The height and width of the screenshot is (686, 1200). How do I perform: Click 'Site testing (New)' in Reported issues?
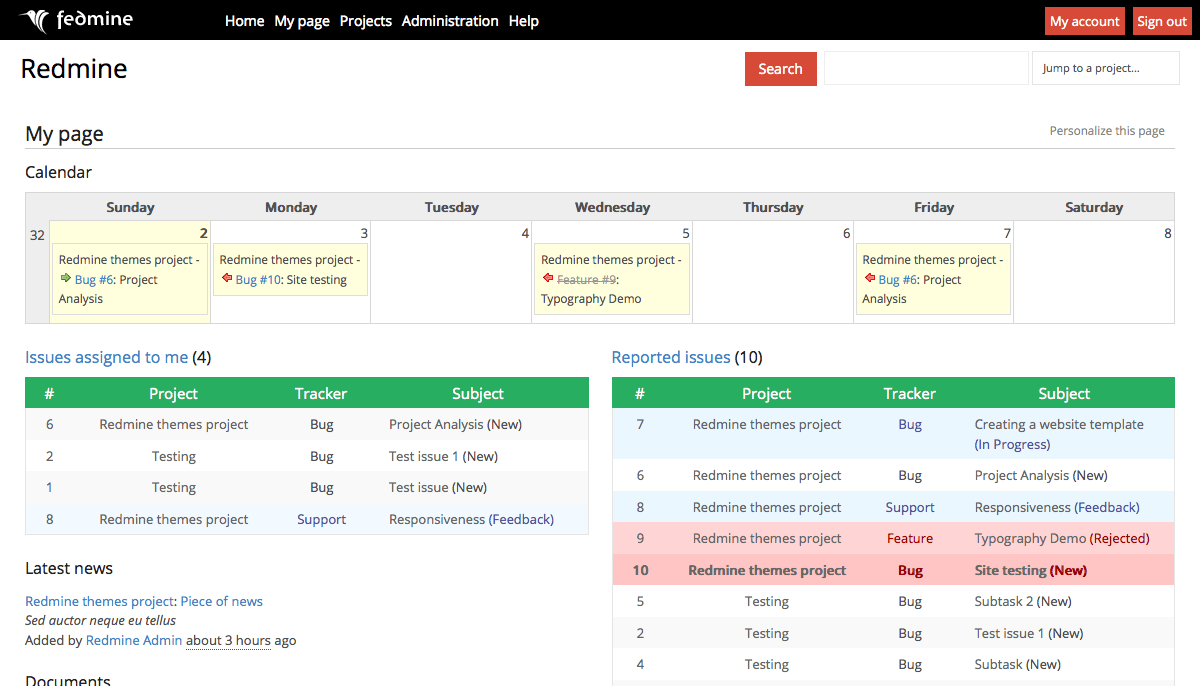coord(1030,570)
